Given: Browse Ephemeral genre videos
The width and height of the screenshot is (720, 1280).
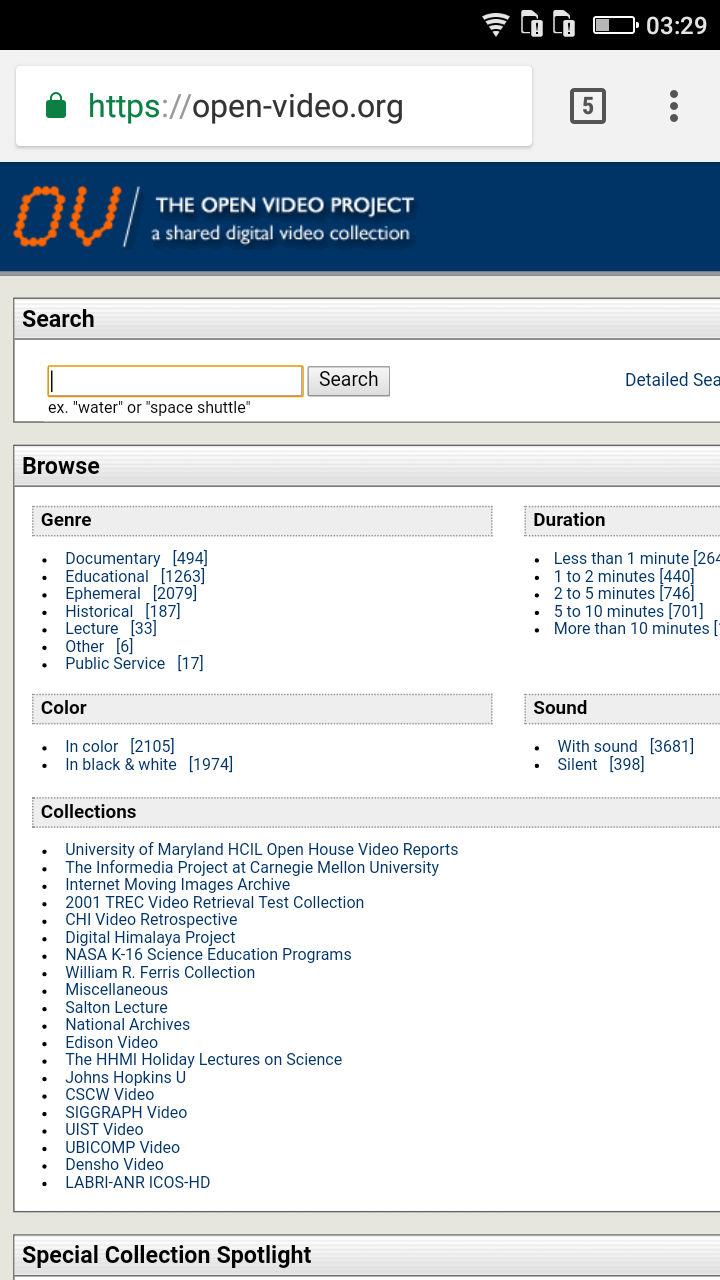Looking at the screenshot, I should [x=103, y=593].
